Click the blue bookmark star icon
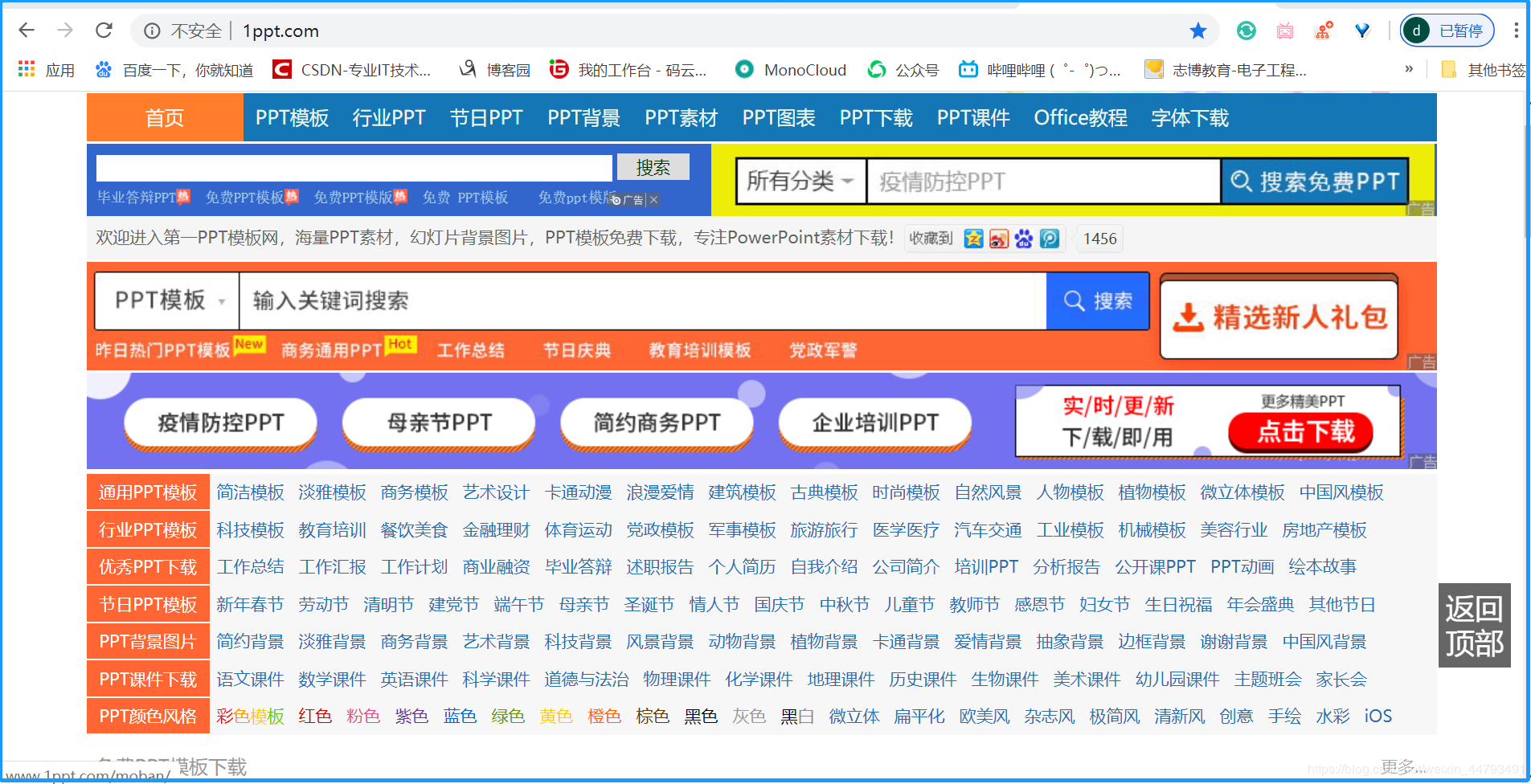Image resolution: width=1531 pixels, height=784 pixels. 1198,31
